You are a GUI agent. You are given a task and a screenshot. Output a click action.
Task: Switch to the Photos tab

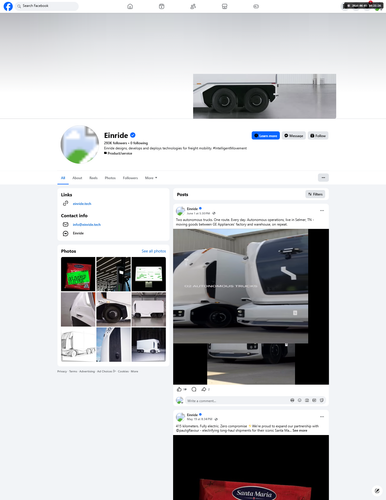pos(110,178)
